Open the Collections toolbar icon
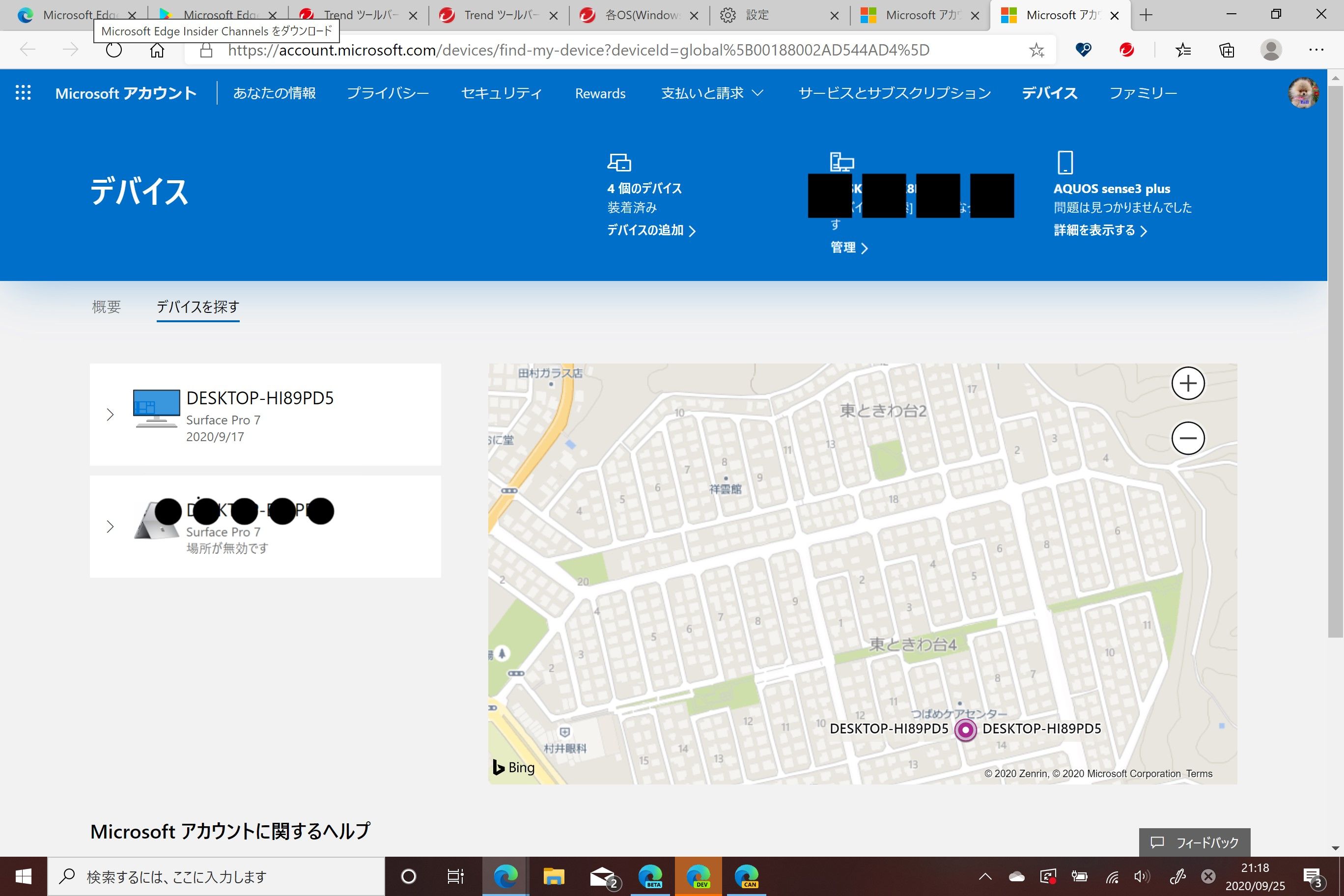The width and height of the screenshot is (1344, 896). point(1226,50)
